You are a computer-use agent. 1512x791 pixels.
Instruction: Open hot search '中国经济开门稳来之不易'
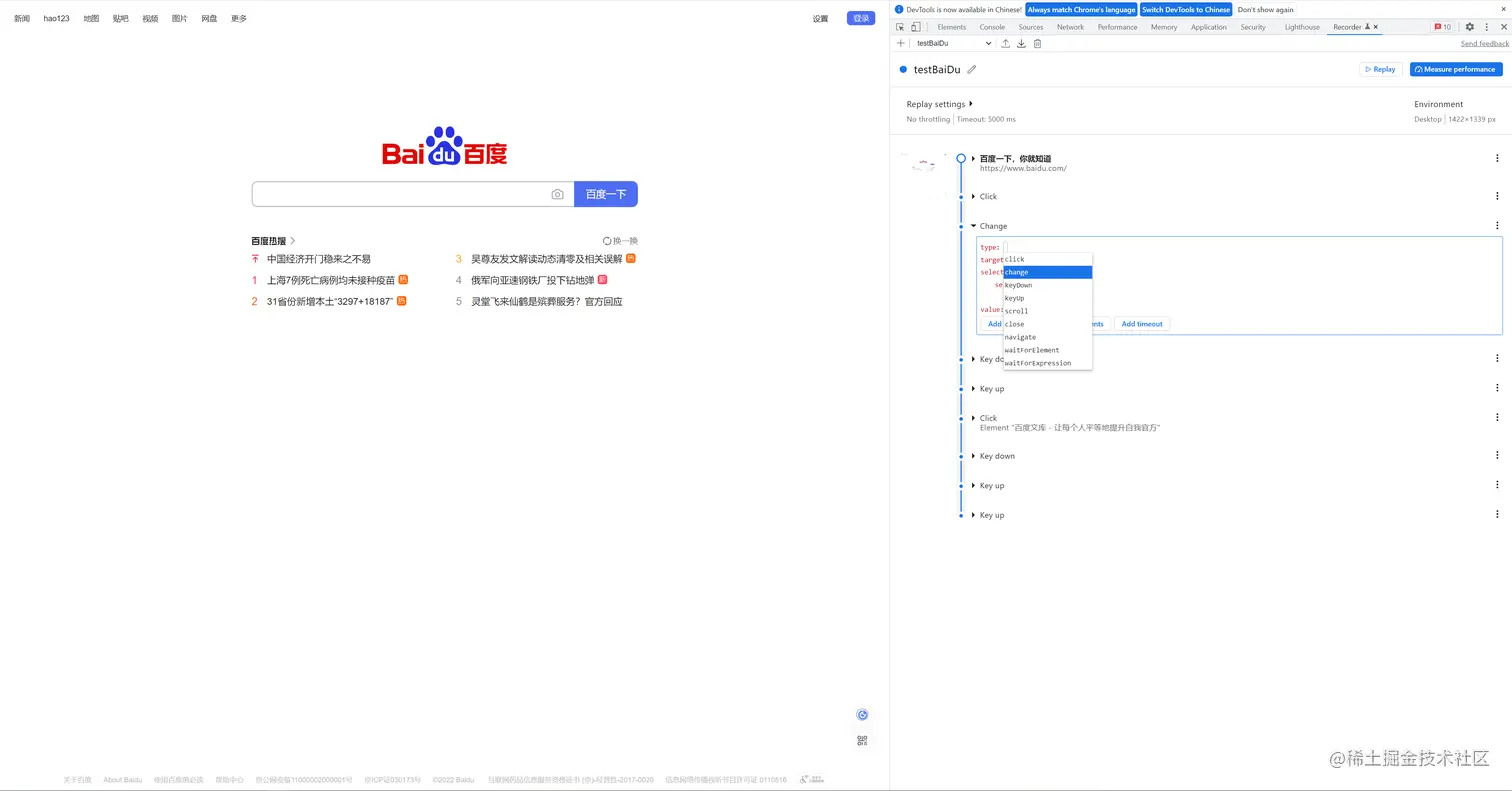319,259
